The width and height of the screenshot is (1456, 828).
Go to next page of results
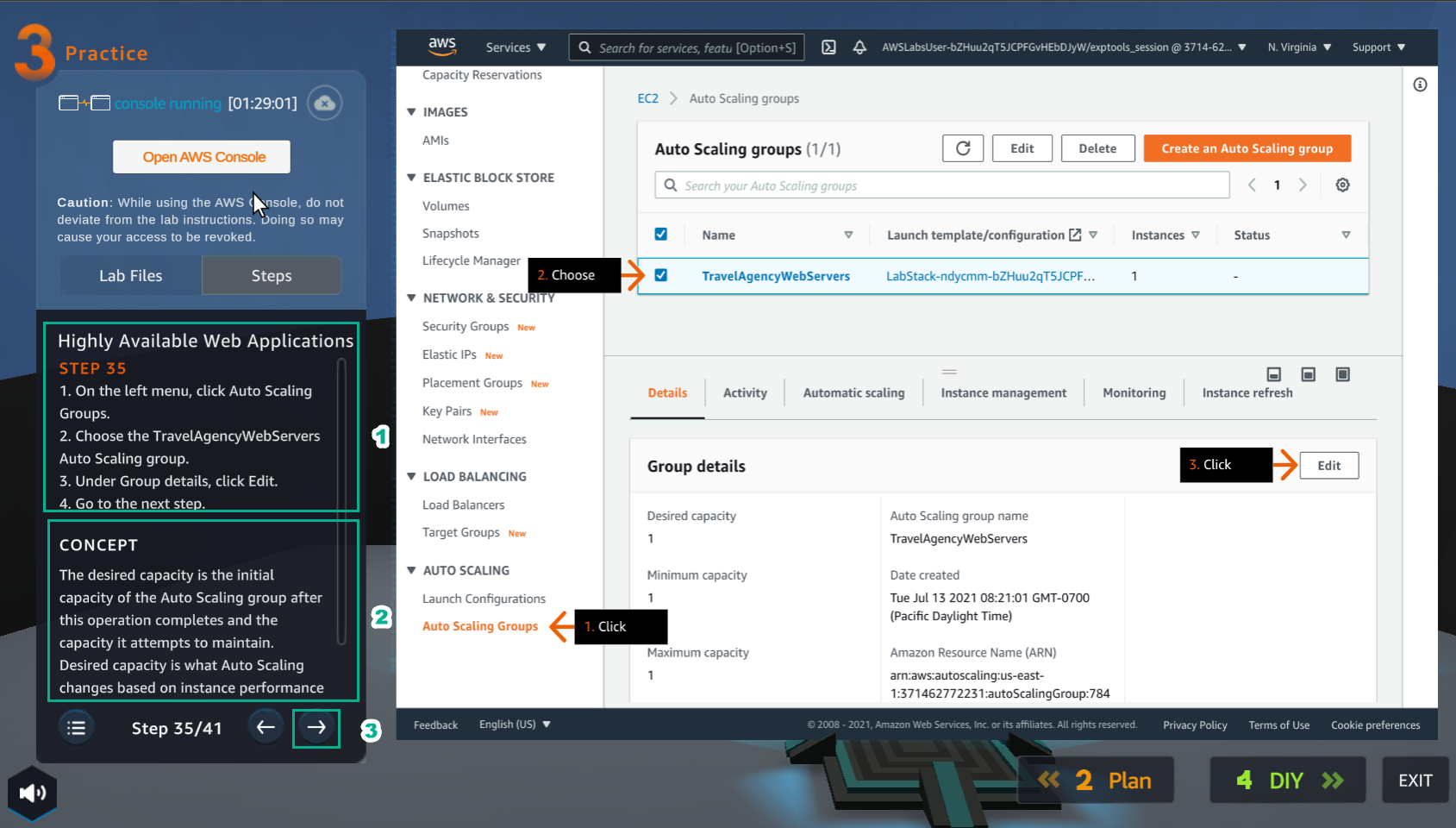tap(1303, 185)
